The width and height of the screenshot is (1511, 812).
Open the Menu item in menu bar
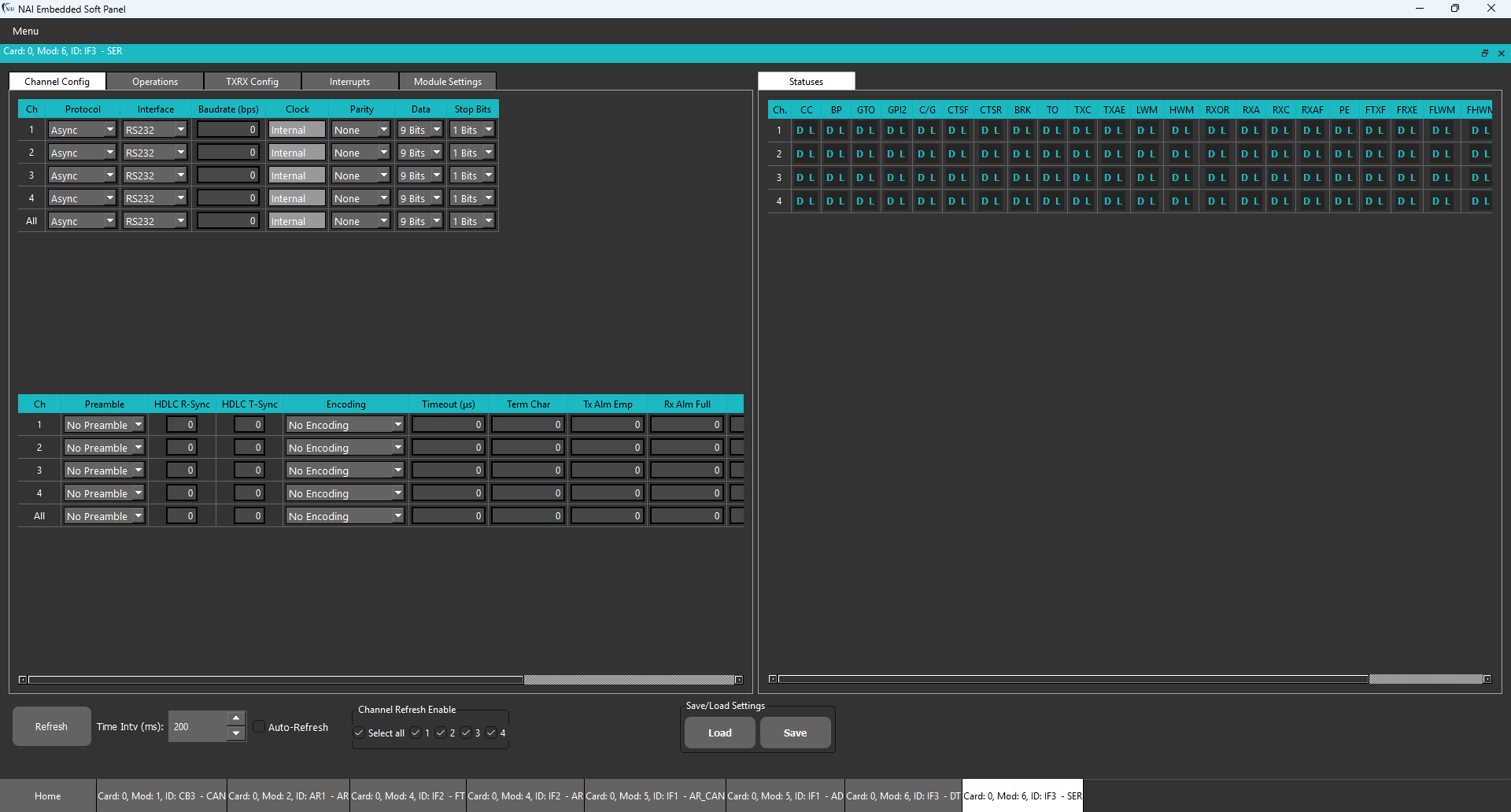coord(26,31)
